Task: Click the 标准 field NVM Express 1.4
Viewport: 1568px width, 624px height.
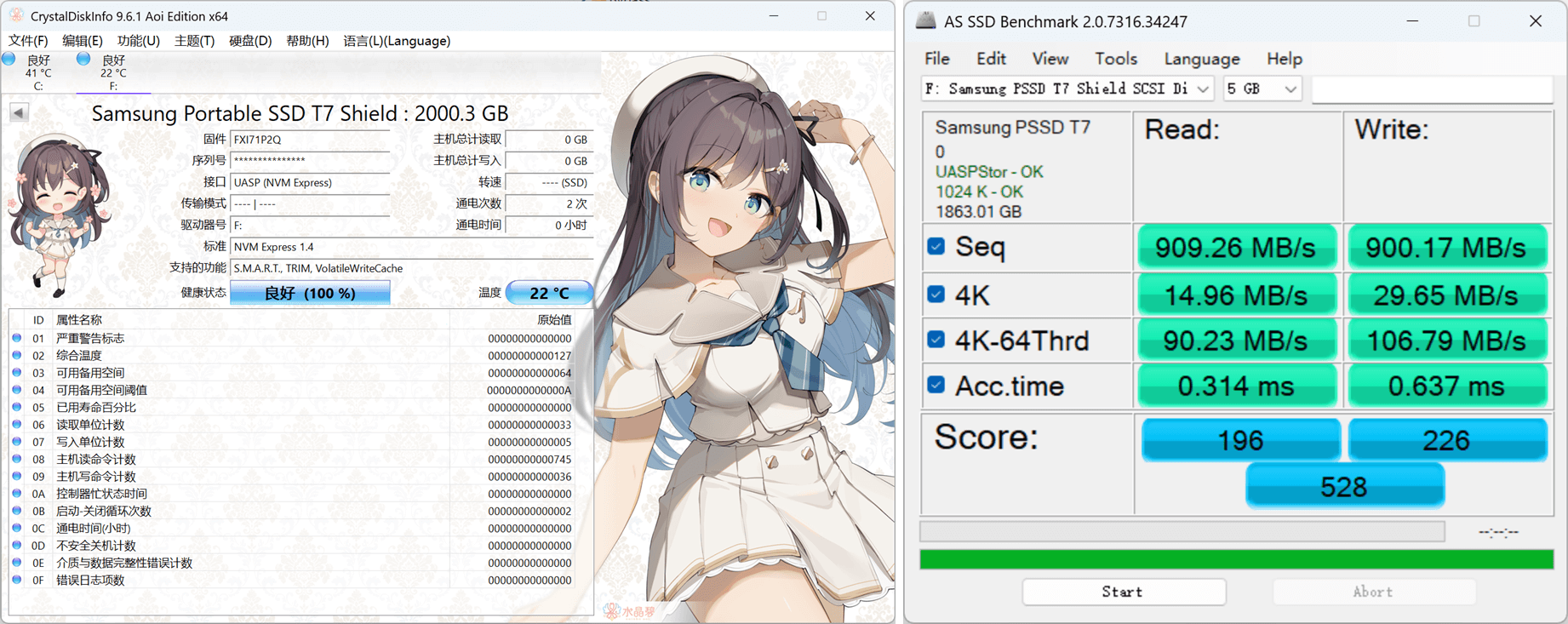Action: tap(411, 246)
